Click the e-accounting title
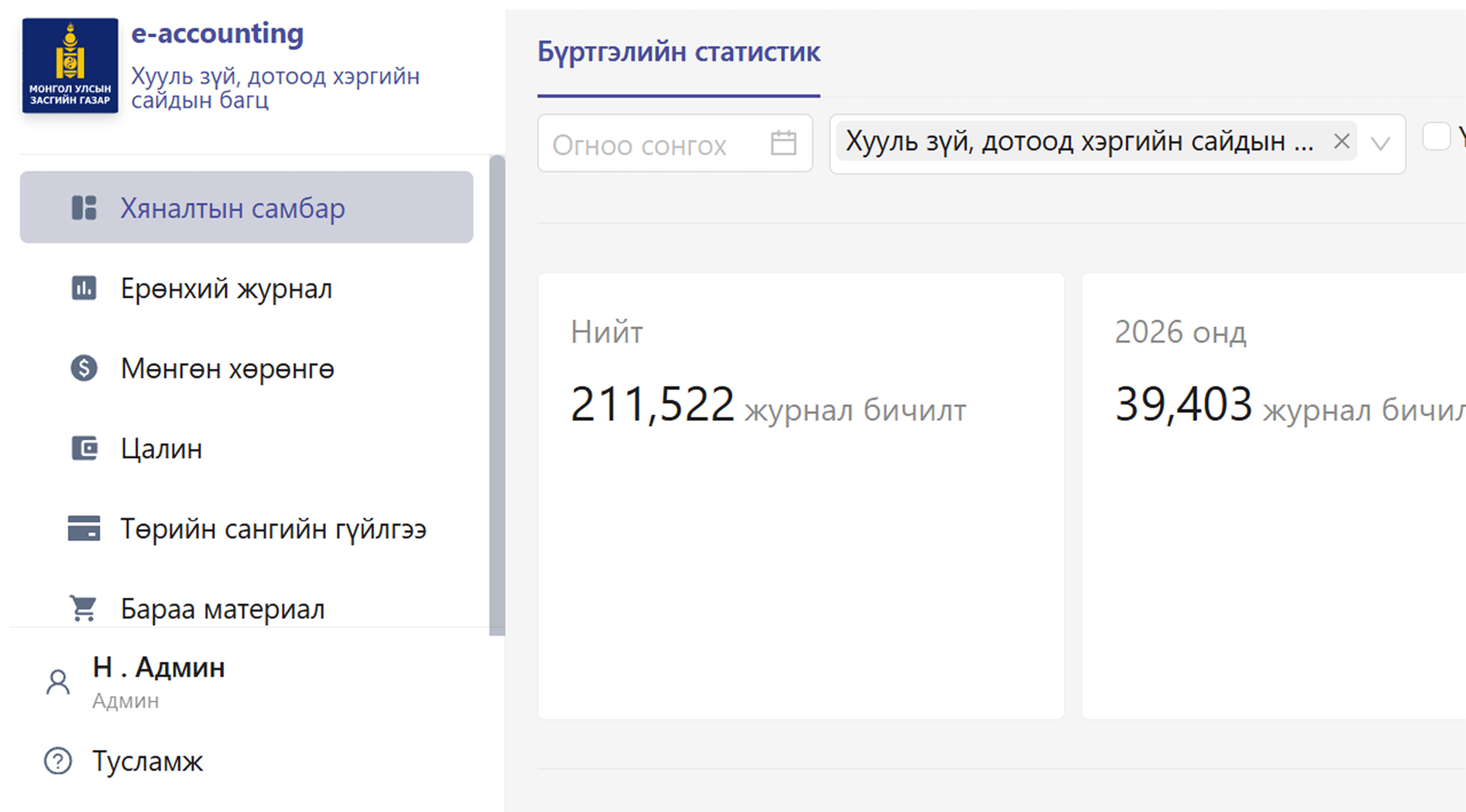 pos(217,34)
